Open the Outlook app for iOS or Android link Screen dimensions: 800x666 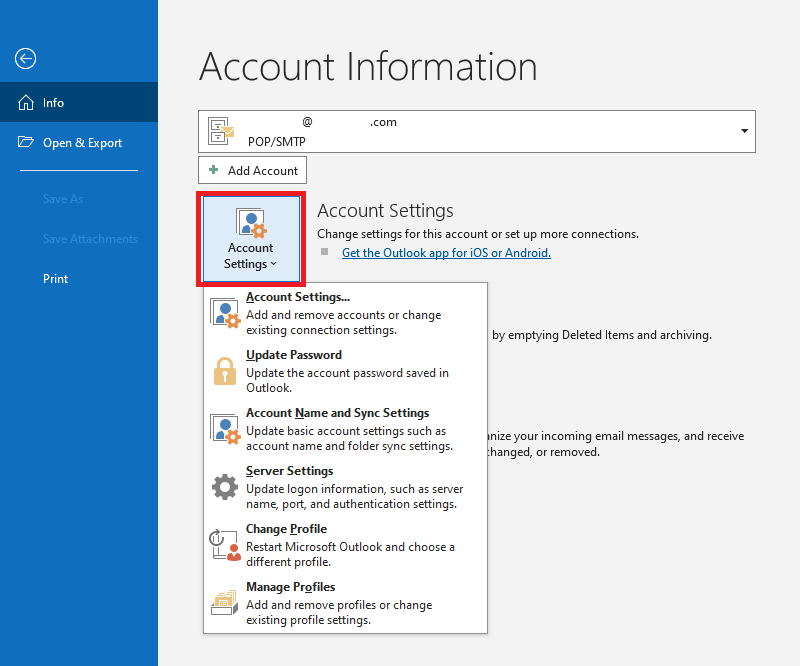click(x=446, y=253)
